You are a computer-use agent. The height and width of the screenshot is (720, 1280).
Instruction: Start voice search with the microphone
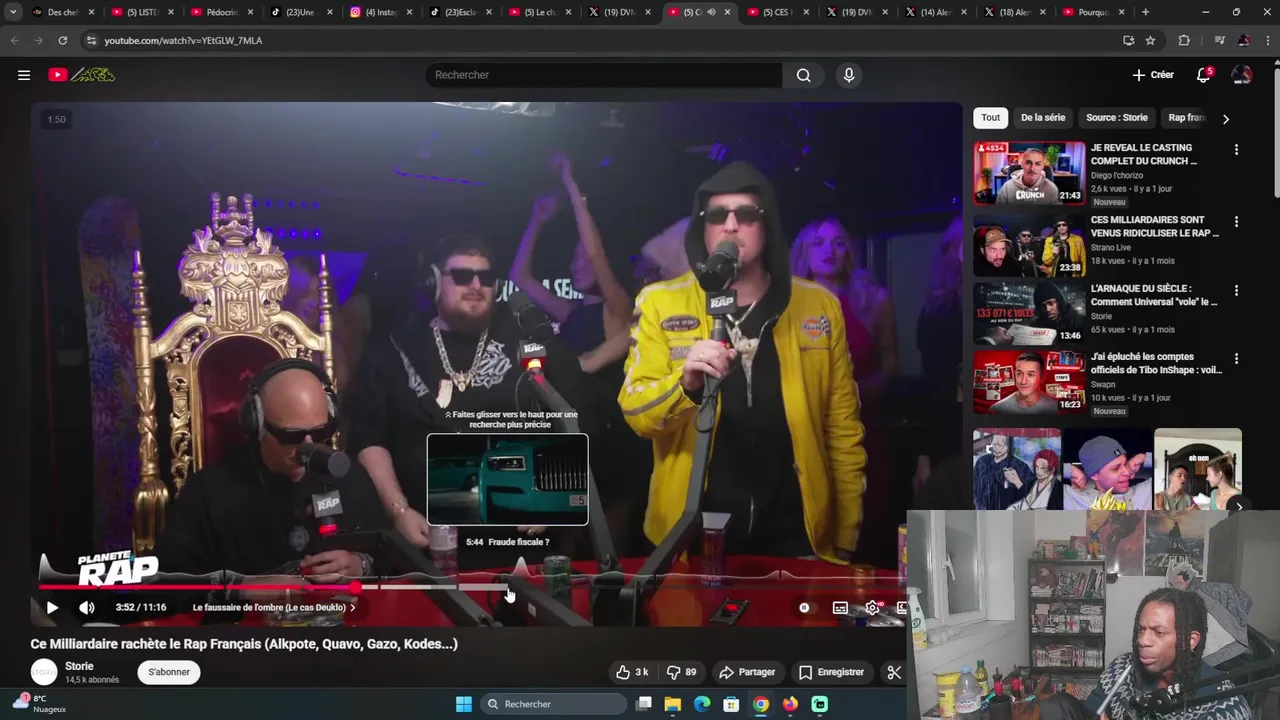pos(849,75)
